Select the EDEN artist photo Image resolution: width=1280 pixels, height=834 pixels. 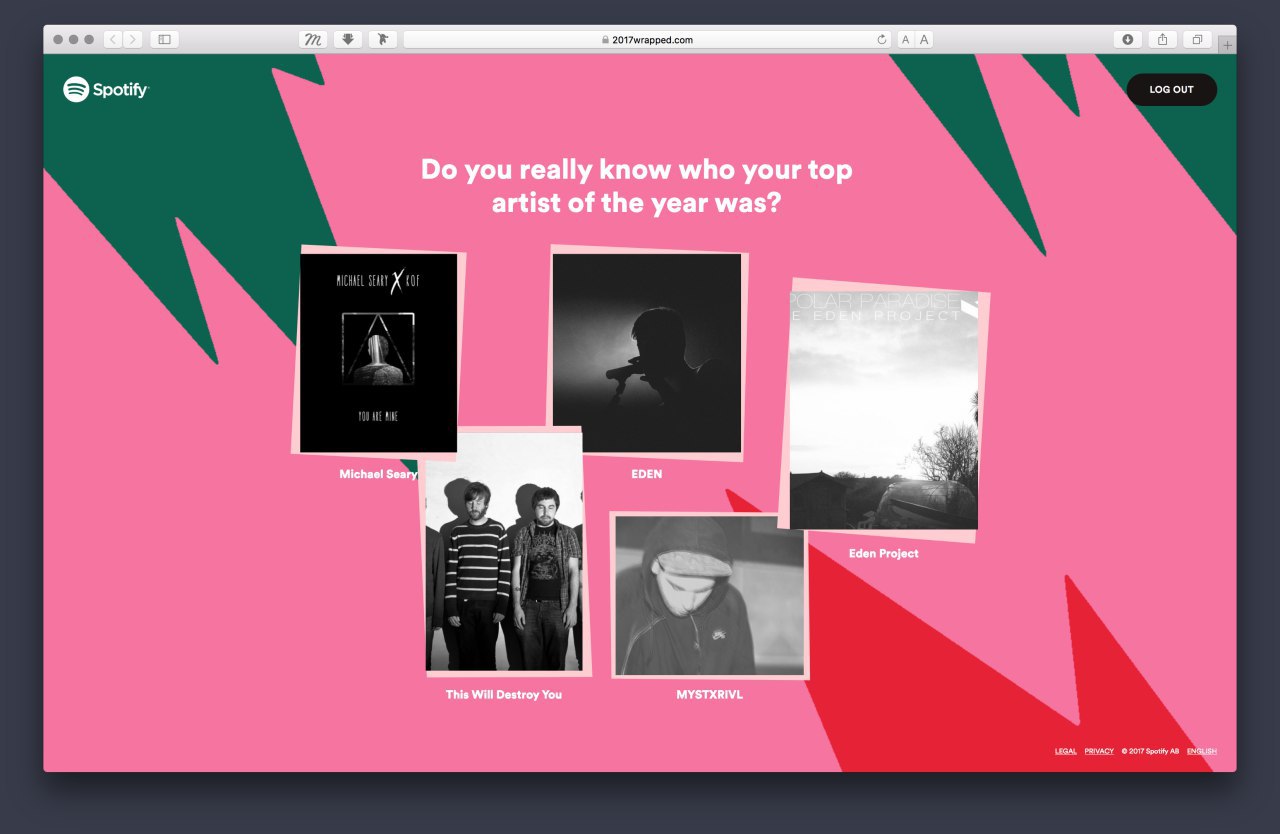(x=647, y=353)
